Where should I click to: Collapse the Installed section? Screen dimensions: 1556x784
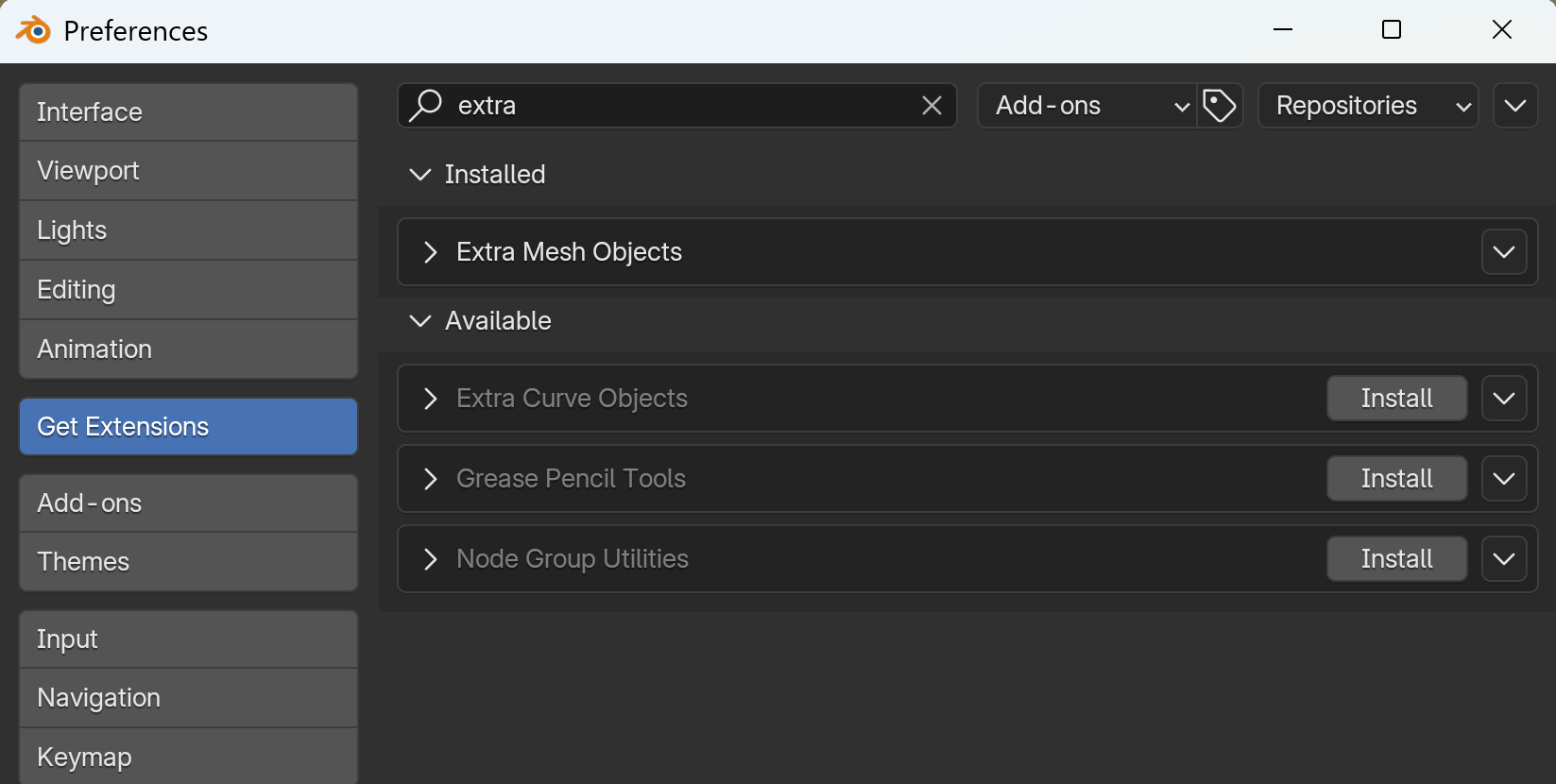pyautogui.click(x=420, y=175)
